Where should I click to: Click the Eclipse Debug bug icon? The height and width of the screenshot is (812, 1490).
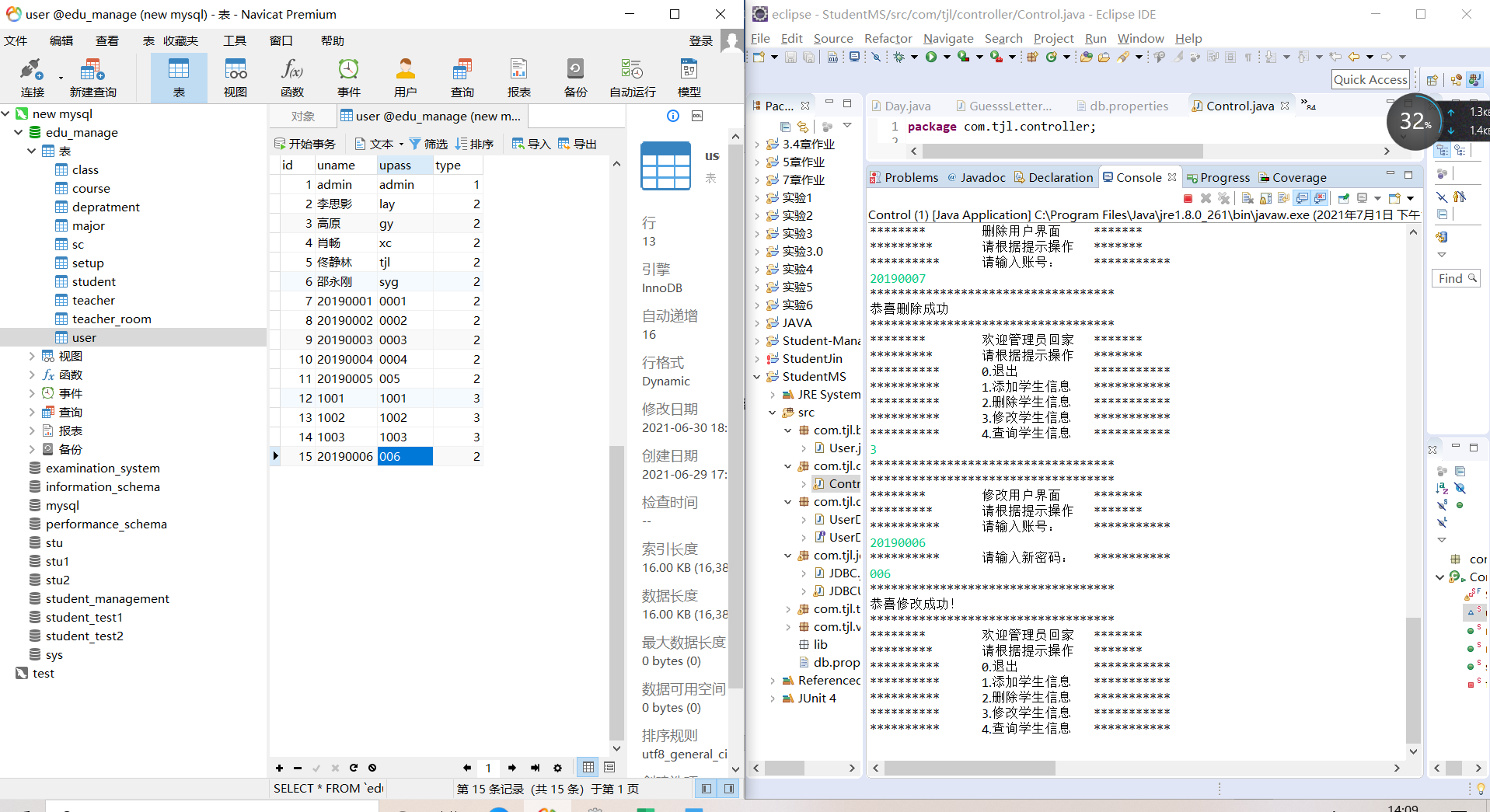[x=899, y=57]
